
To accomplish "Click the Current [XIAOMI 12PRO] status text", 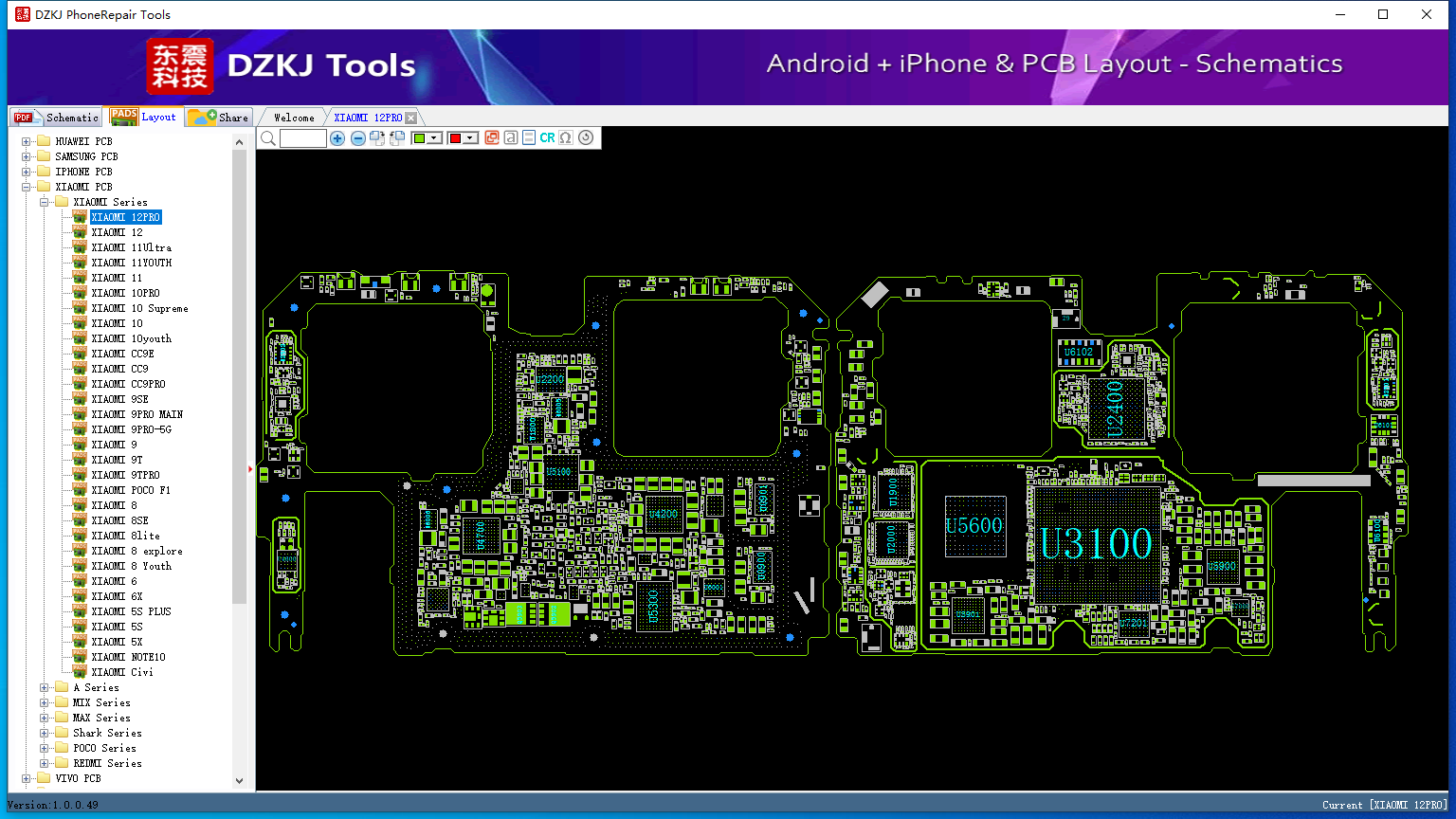I will tap(1385, 805).
